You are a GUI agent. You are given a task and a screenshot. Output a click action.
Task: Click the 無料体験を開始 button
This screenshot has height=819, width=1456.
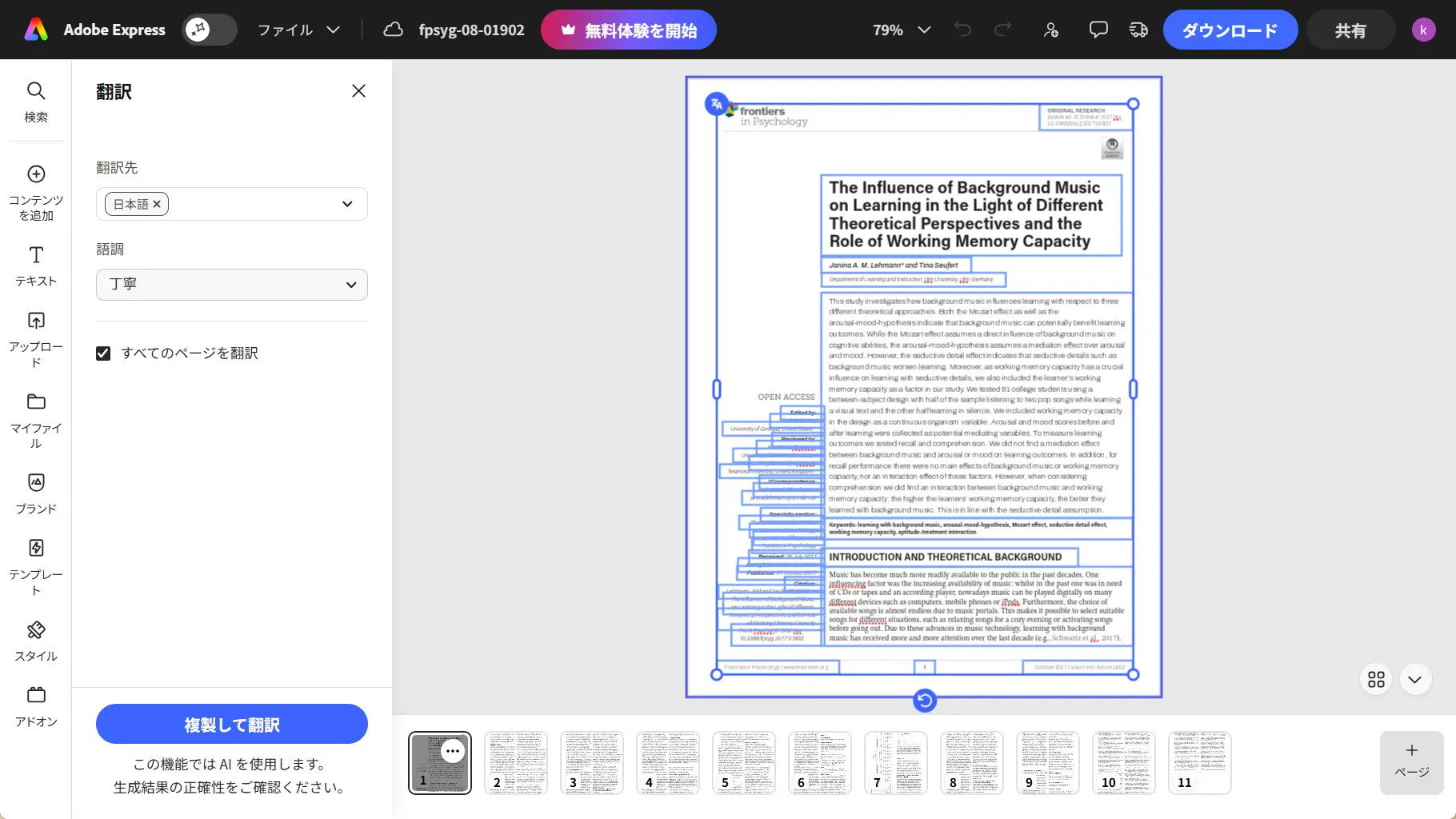629,30
